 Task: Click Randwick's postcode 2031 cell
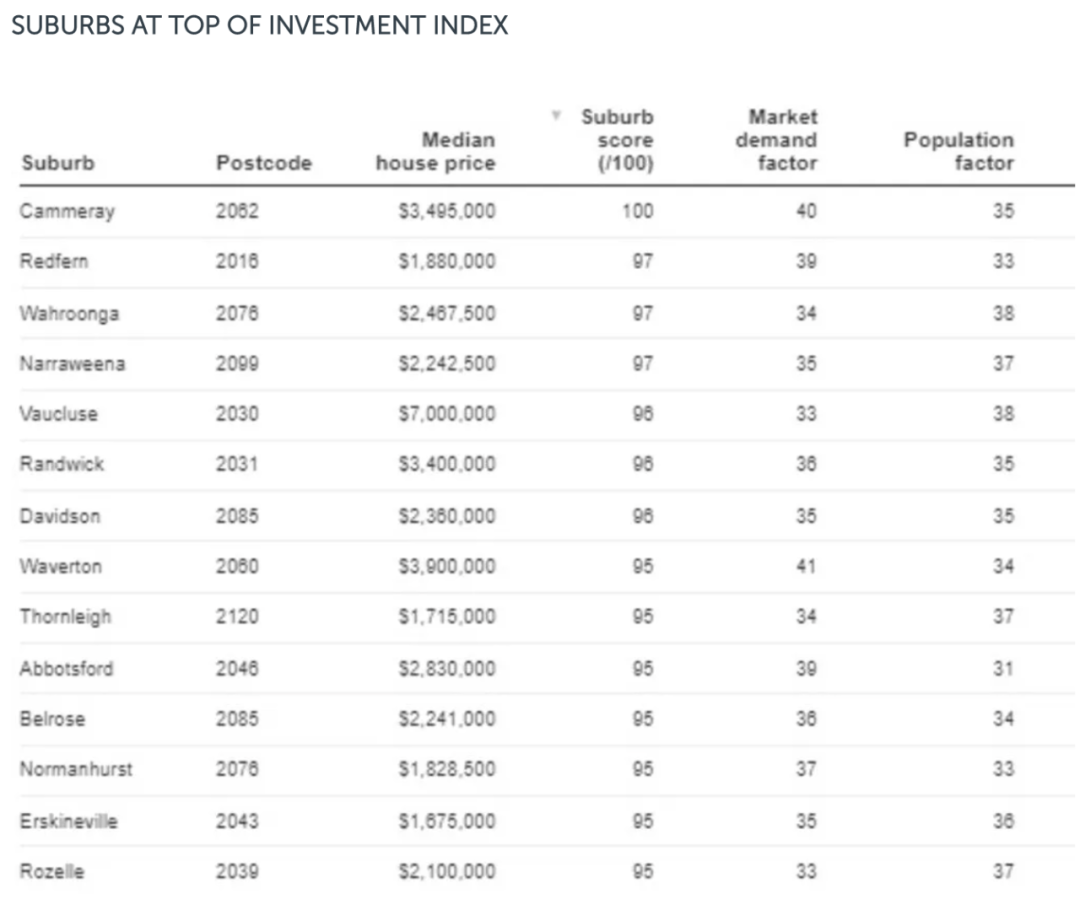(237, 464)
